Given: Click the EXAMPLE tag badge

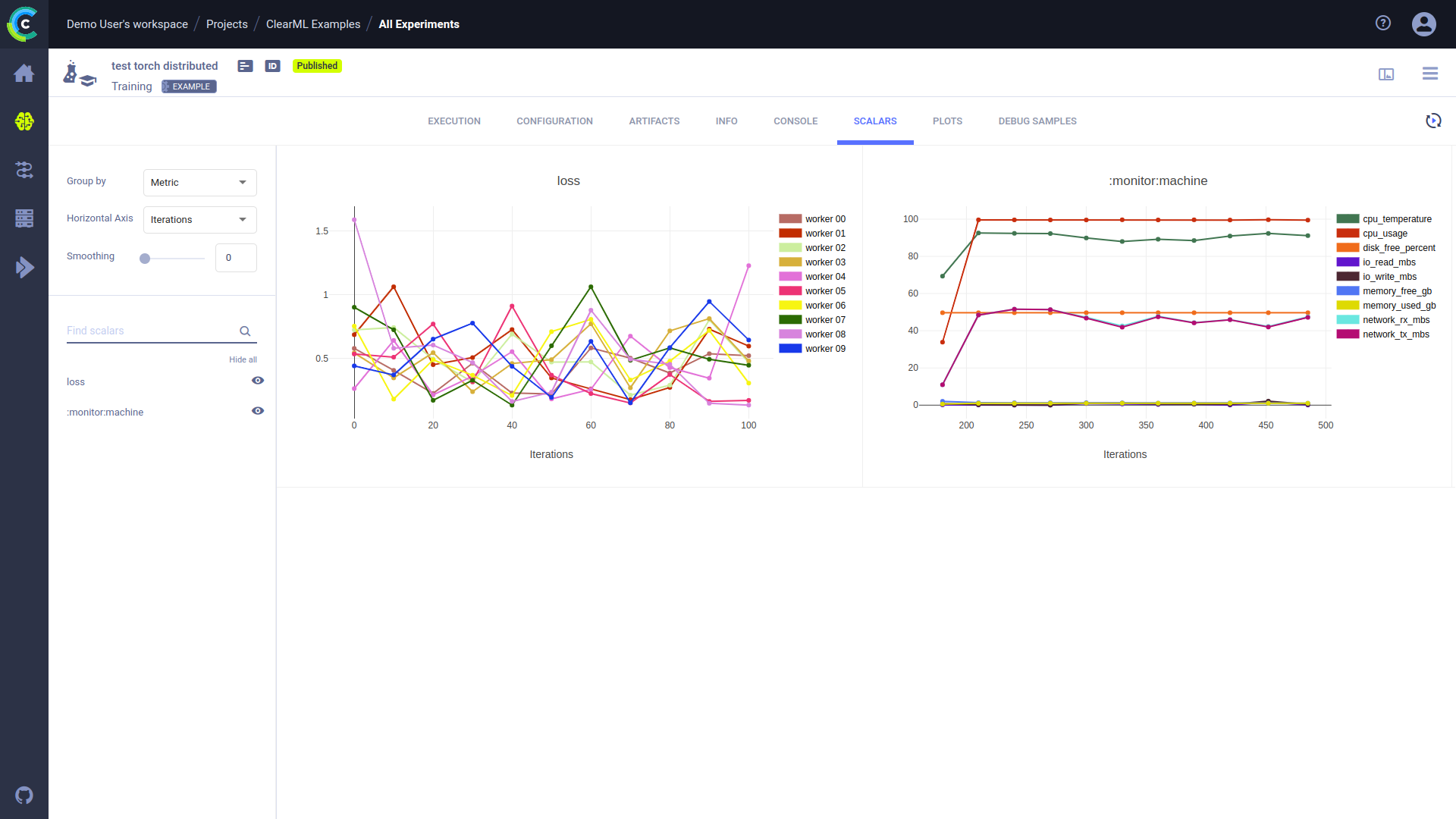Looking at the screenshot, I should (189, 86).
